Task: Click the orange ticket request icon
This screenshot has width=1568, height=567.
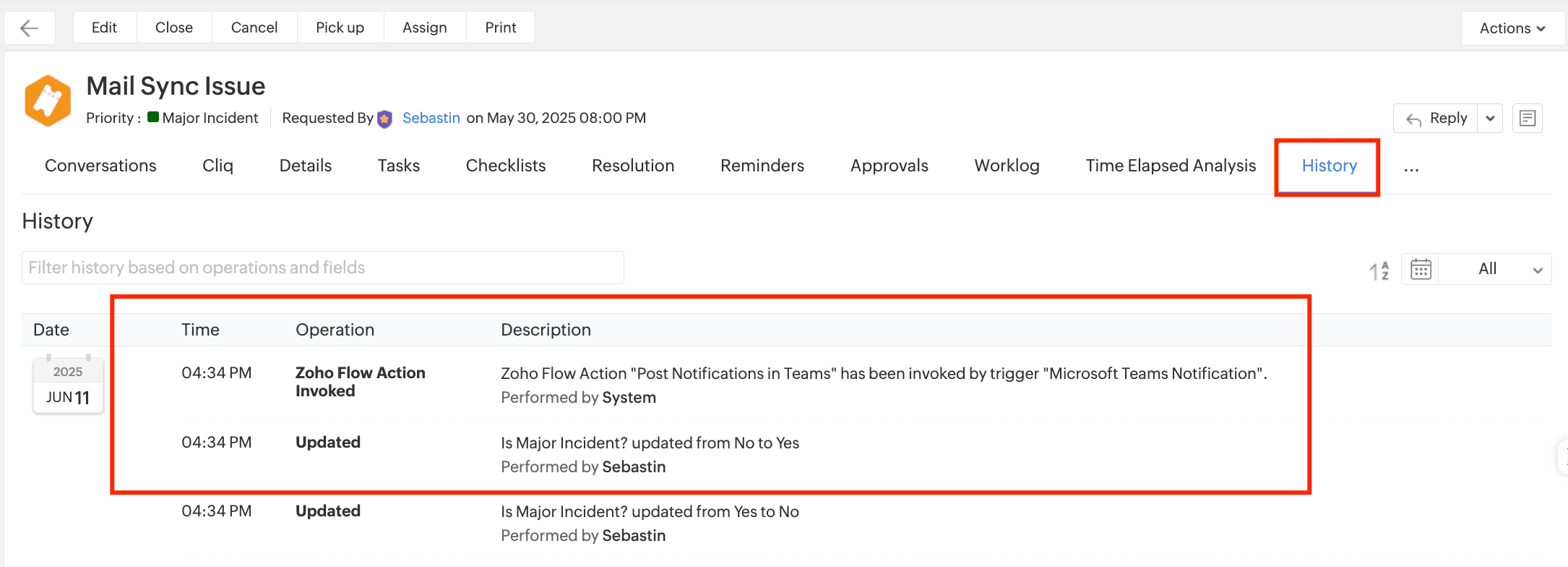Action: [48, 101]
